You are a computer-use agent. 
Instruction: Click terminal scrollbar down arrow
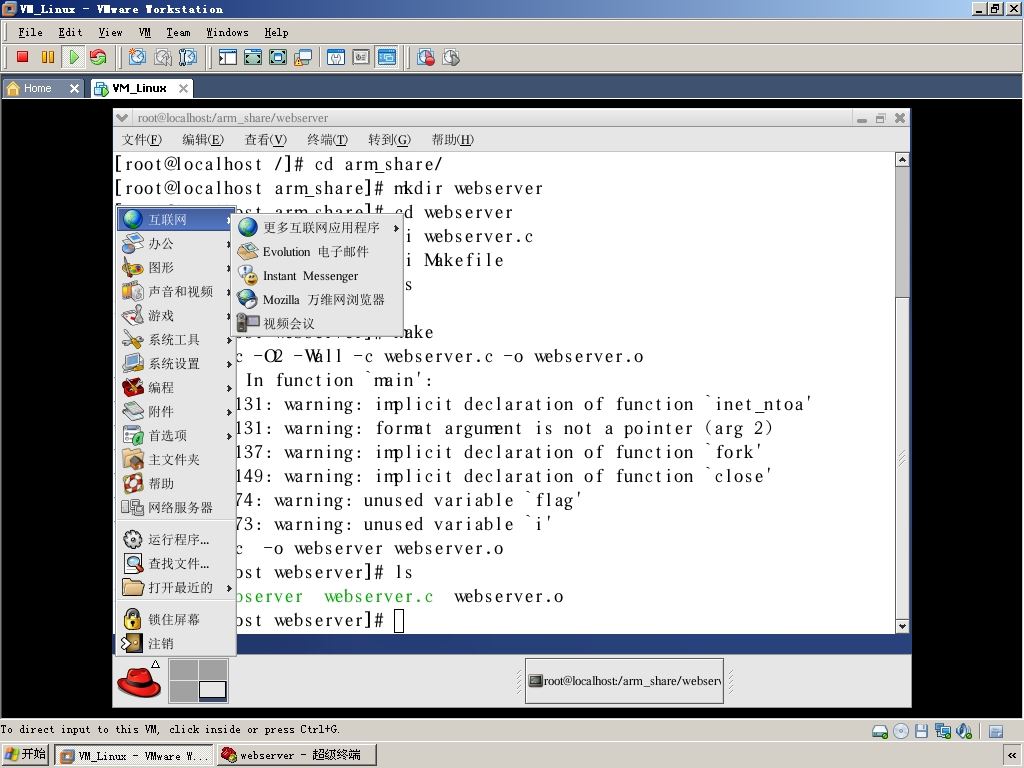(x=902, y=626)
